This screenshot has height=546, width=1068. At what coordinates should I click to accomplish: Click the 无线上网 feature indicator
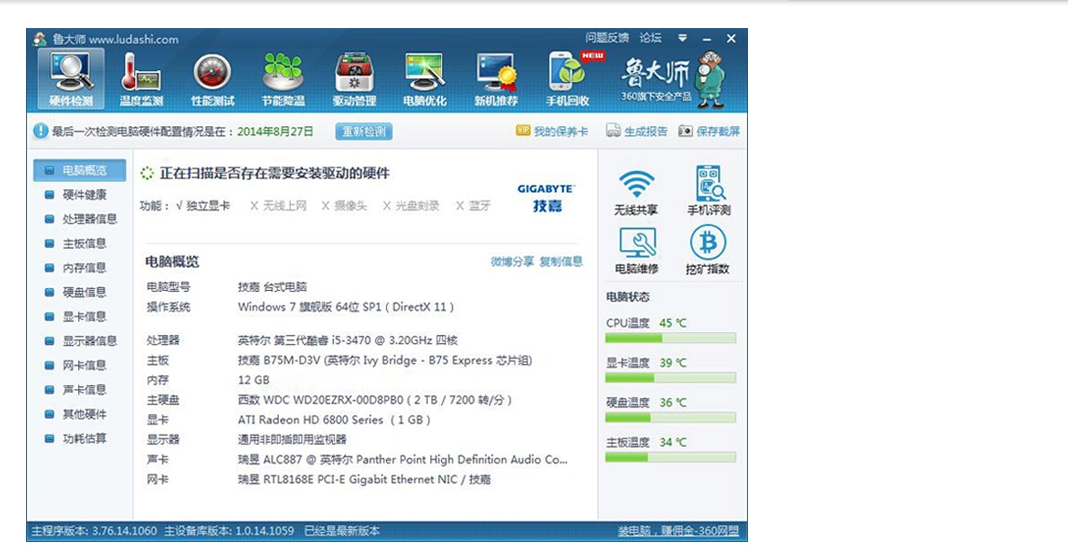tap(278, 206)
